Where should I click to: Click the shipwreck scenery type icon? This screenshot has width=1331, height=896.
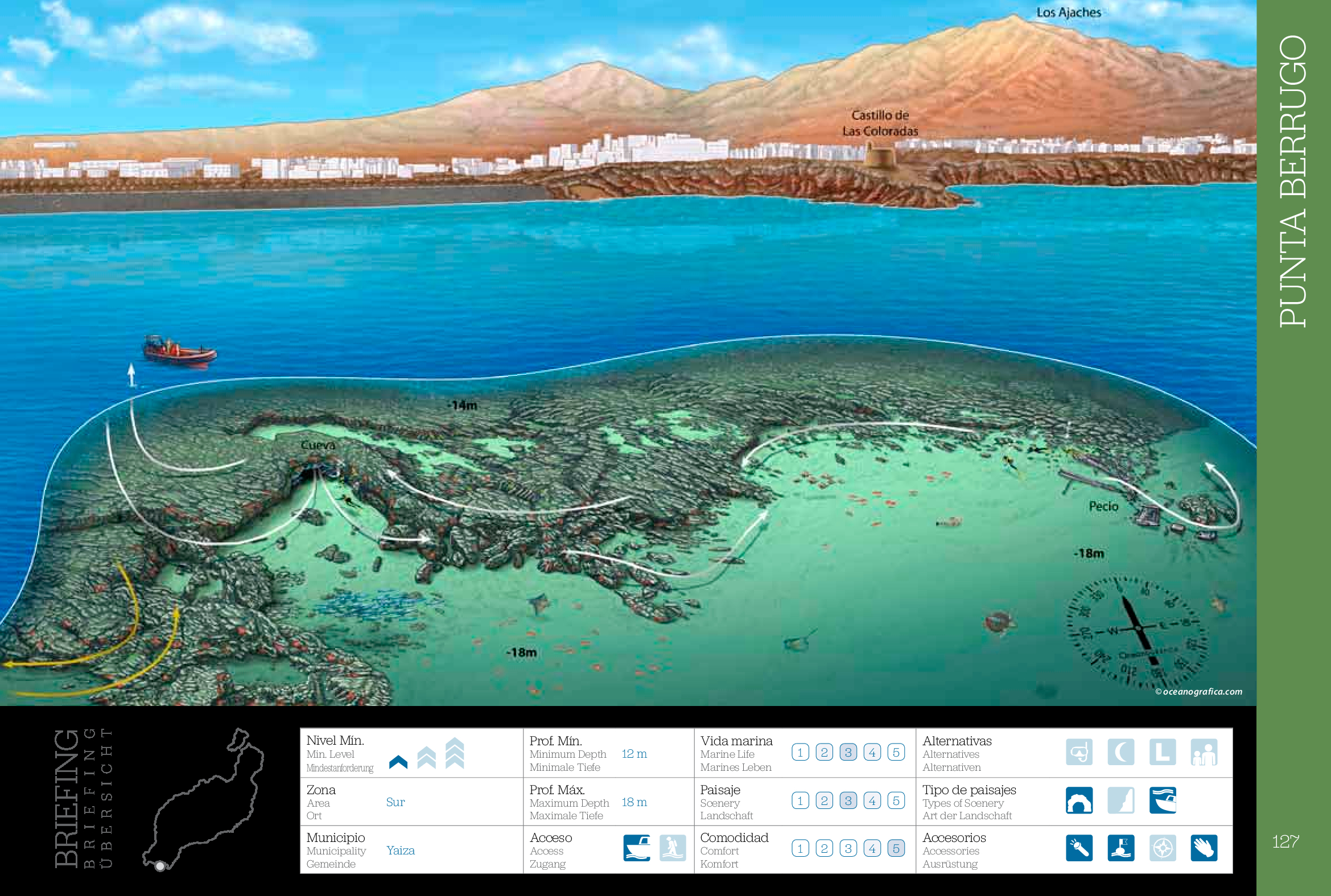(x=1162, y=800)
